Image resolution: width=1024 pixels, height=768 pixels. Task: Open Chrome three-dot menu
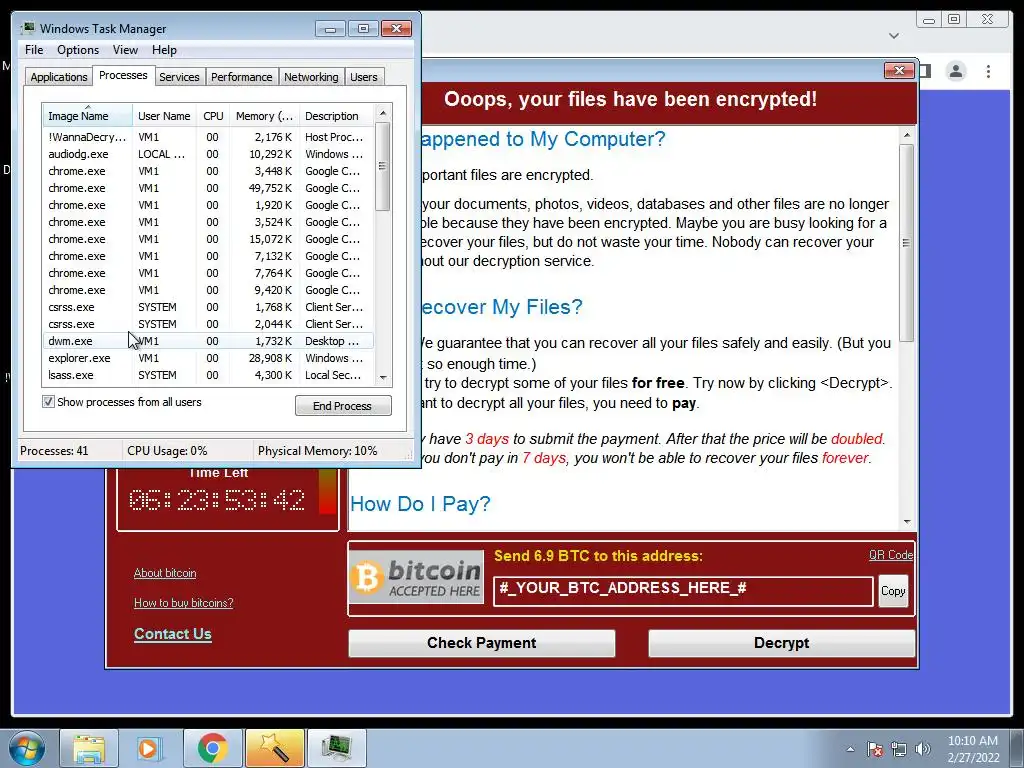[988, 71]
